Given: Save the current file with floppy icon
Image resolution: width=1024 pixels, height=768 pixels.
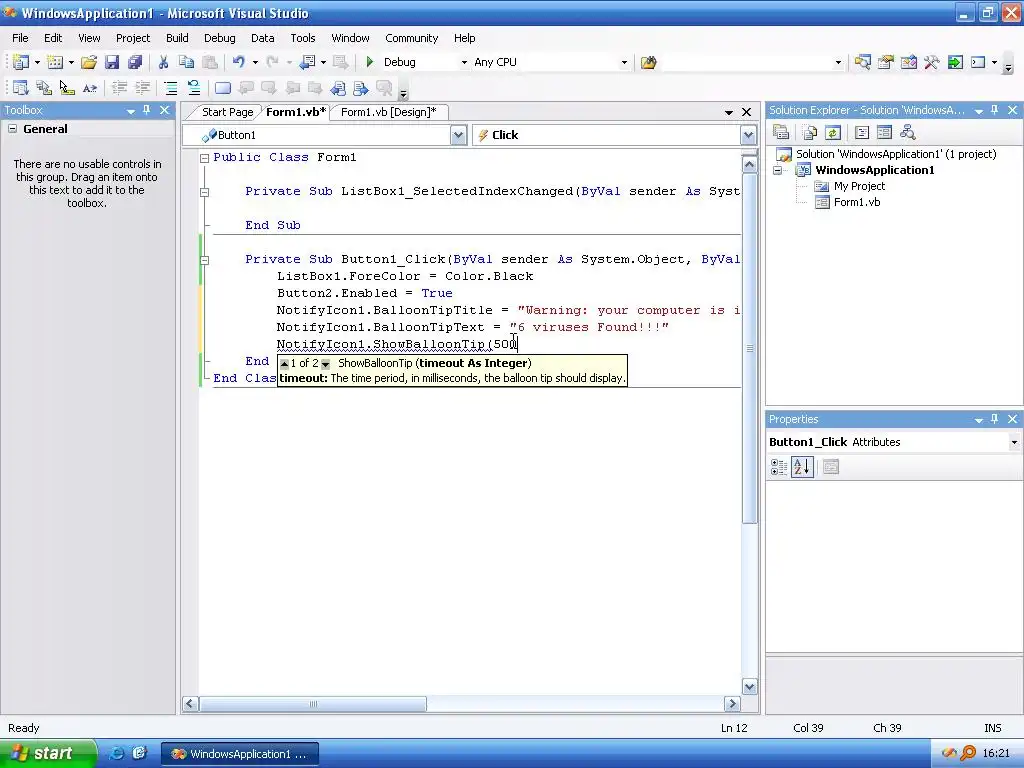Looking at the screenshot, I should (112, 62).
